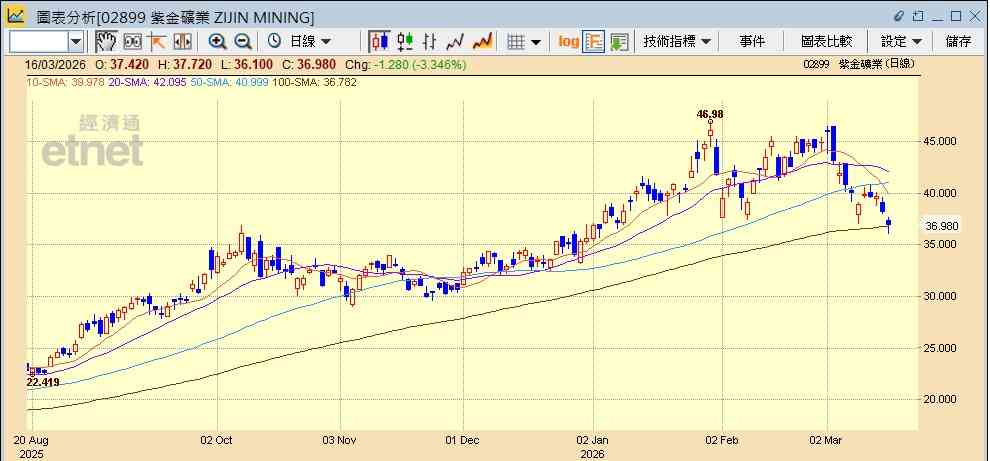Expand the stock code combo arrow
The width and height of the screenshot is (990, 461).
[76, 42]
